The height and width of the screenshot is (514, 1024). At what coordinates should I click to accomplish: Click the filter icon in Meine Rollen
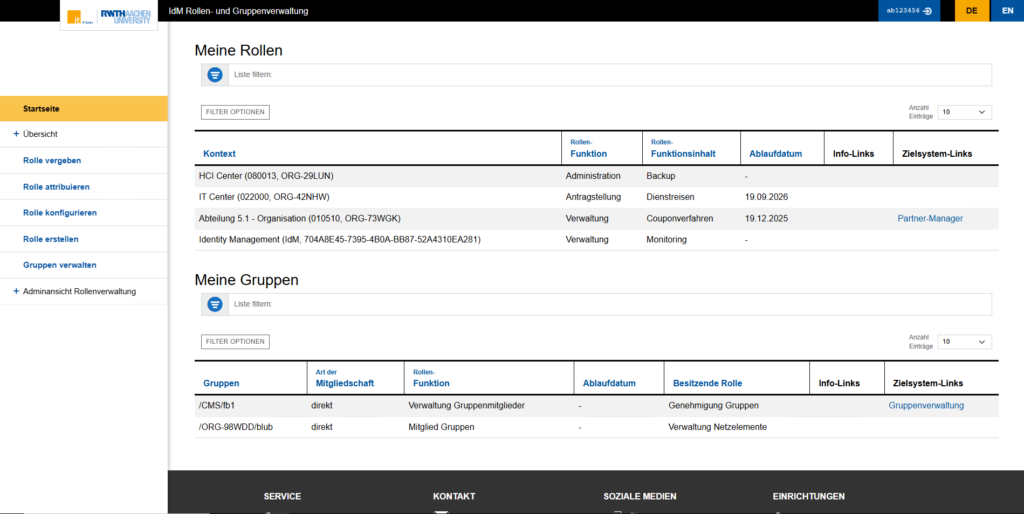[x=215, y=75]
